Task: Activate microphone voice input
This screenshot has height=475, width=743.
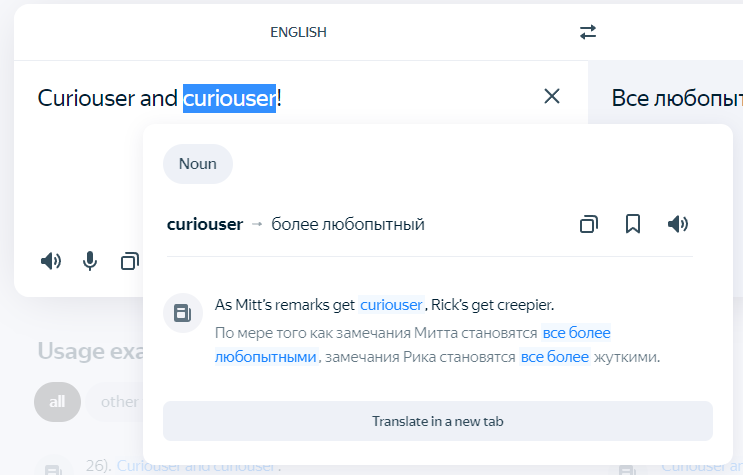Action: click(90, 261)
